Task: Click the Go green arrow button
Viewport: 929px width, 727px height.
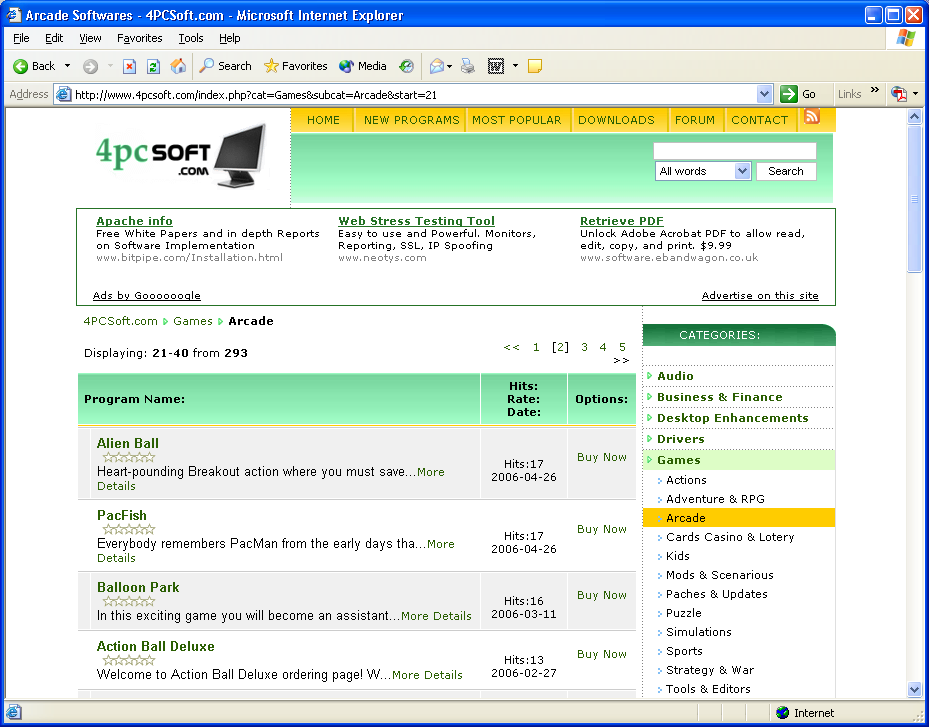Action: pos(798,94)
